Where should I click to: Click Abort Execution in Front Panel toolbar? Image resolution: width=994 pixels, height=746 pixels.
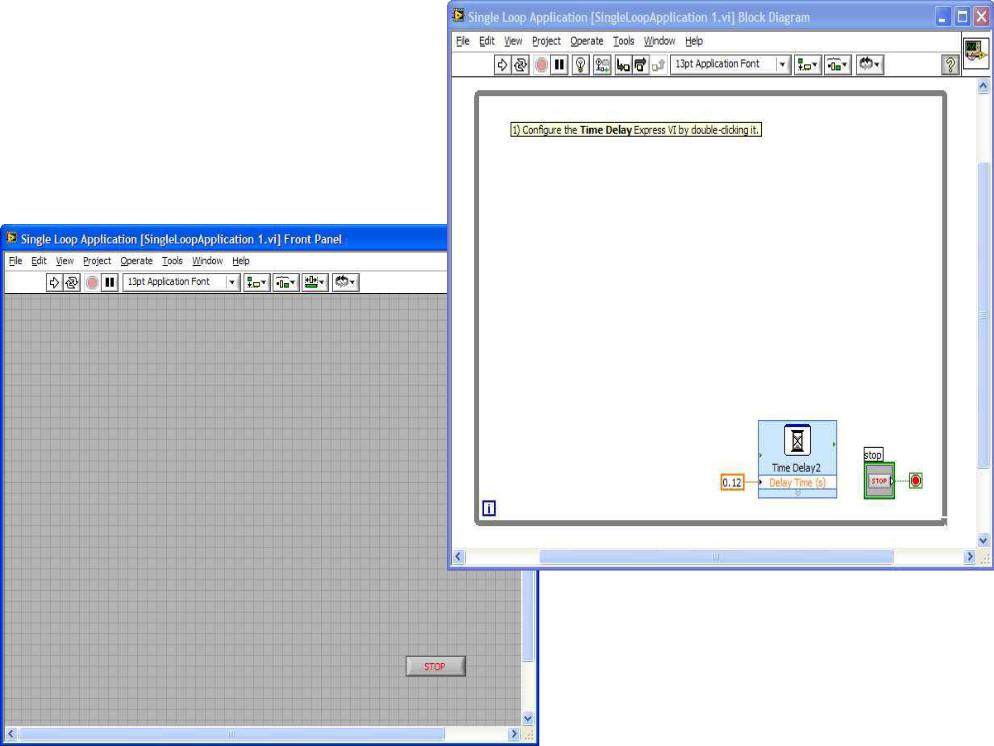92,282
